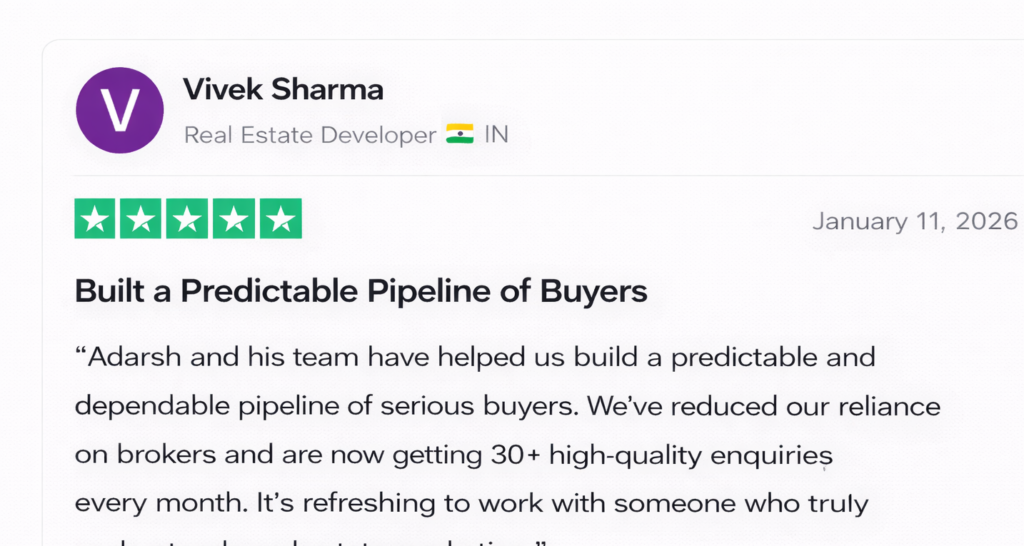
Task: Click the 30+ high-quality enquiries text
Action: 658,454
